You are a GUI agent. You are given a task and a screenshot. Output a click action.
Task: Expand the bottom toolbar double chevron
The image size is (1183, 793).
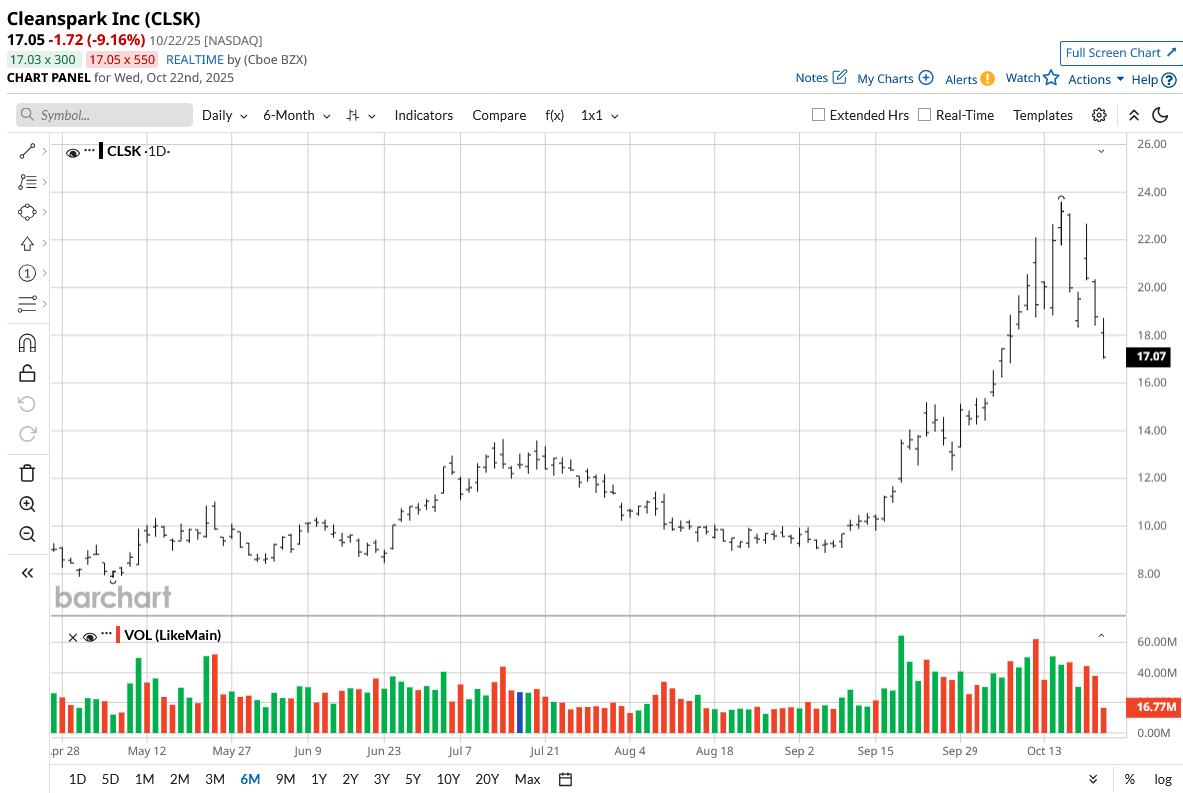[1093, 779]
